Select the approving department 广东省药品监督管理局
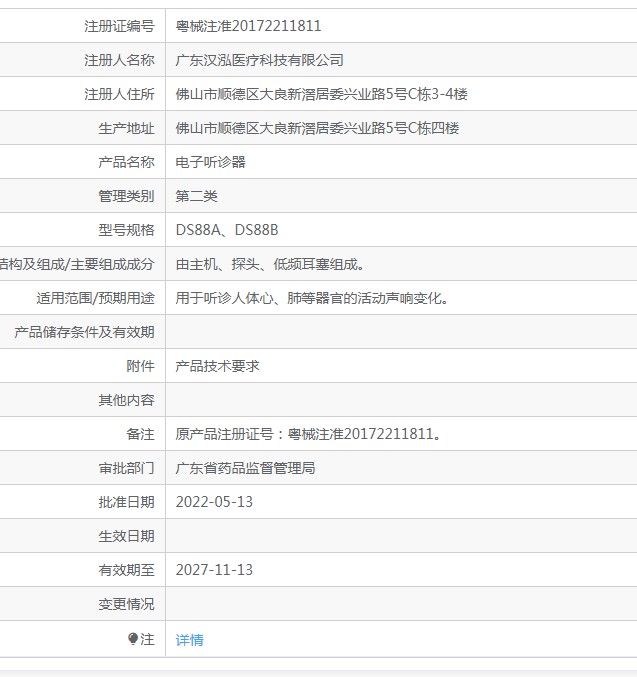 click(x=245, y=468)
